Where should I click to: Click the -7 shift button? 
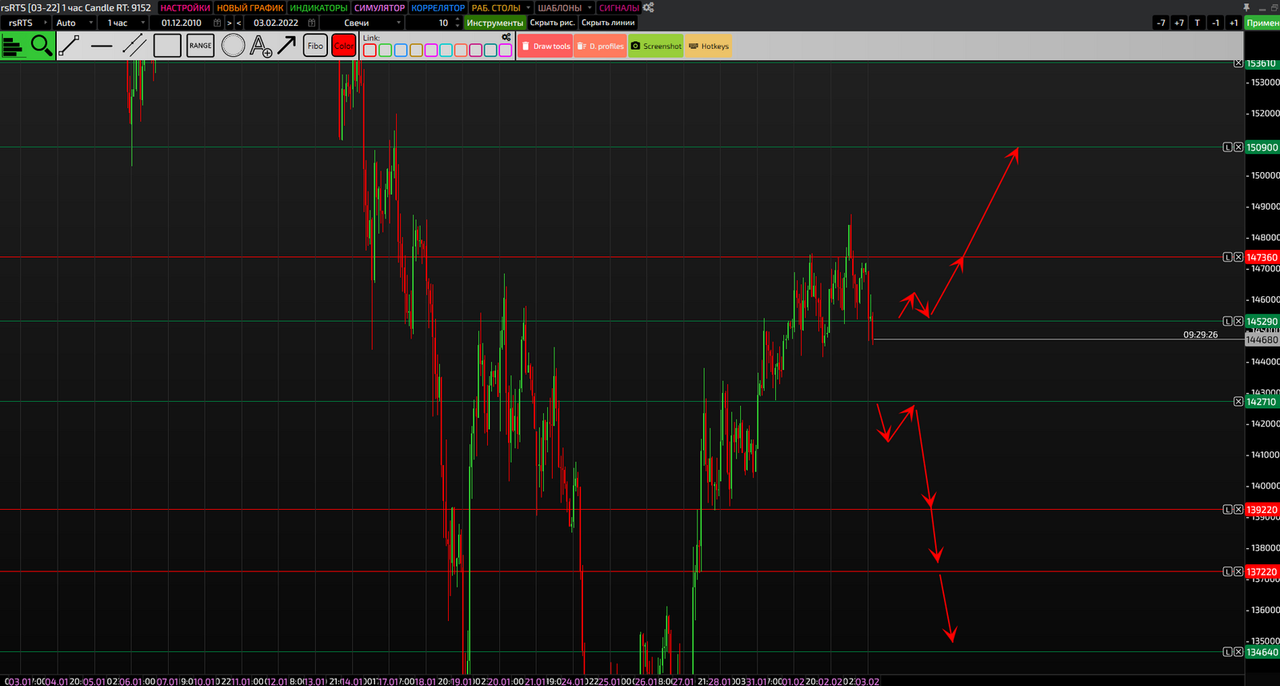point(1161,22)
